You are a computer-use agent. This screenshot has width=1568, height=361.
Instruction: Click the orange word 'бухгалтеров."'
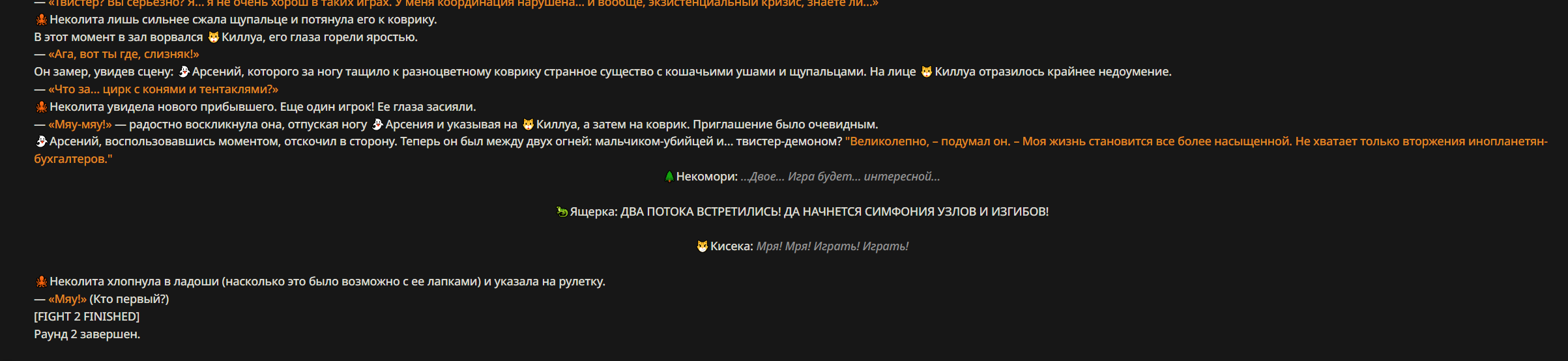pyautogui.click(x=73, y=159)
